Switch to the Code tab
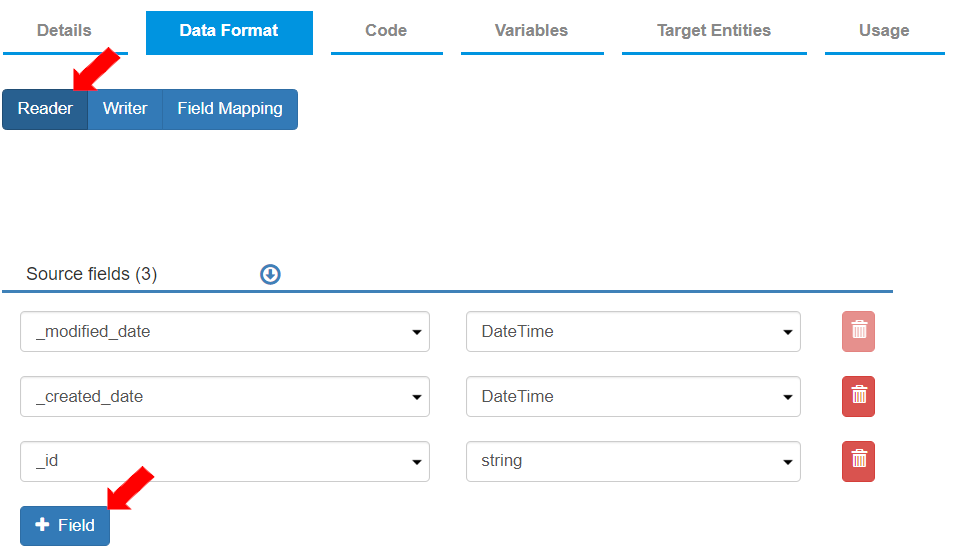Viewport: 953px width, 553px height. click(x=386, y=31)
